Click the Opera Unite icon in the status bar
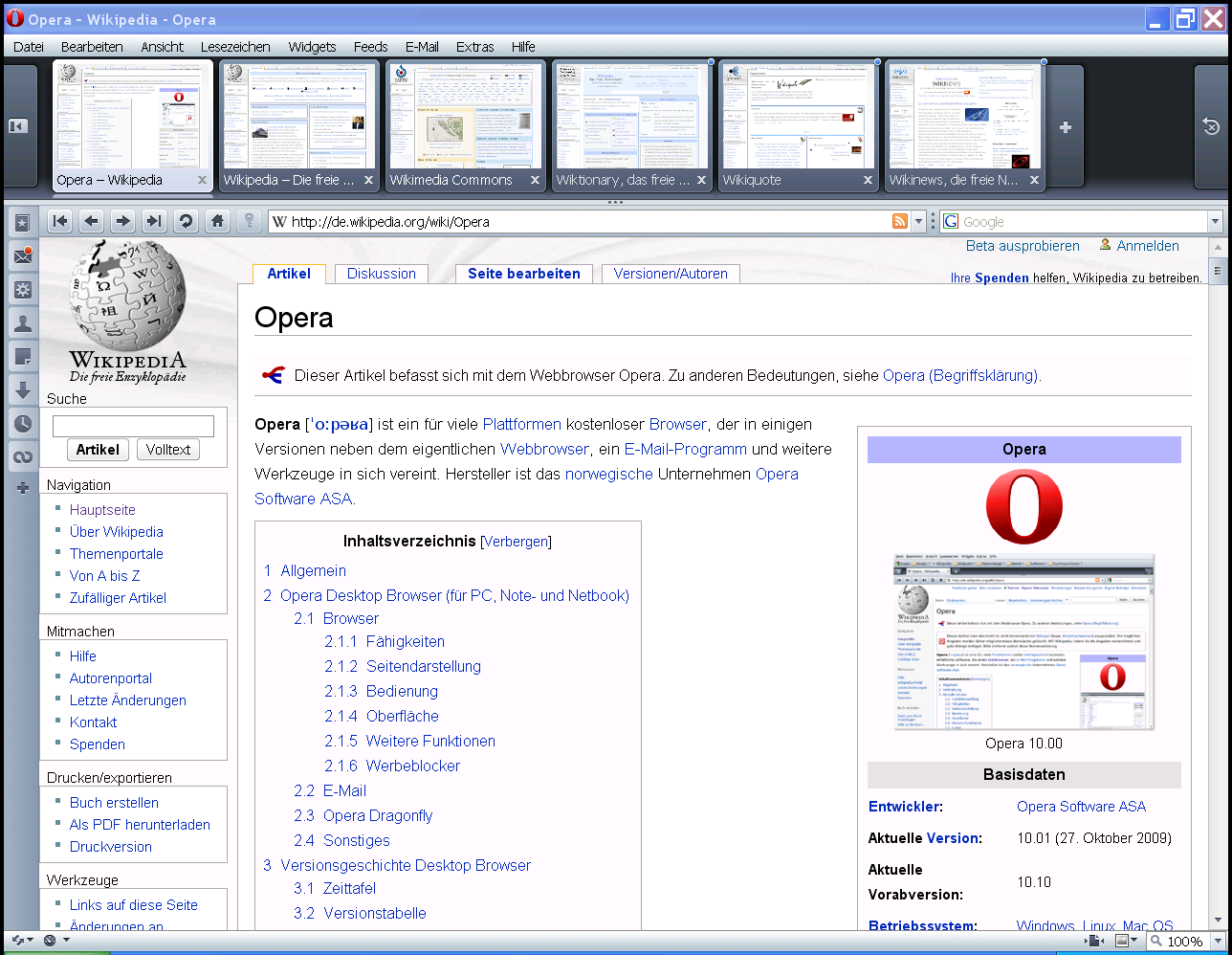The width and height of the screenshot is (1232, 955). point(50,941)
